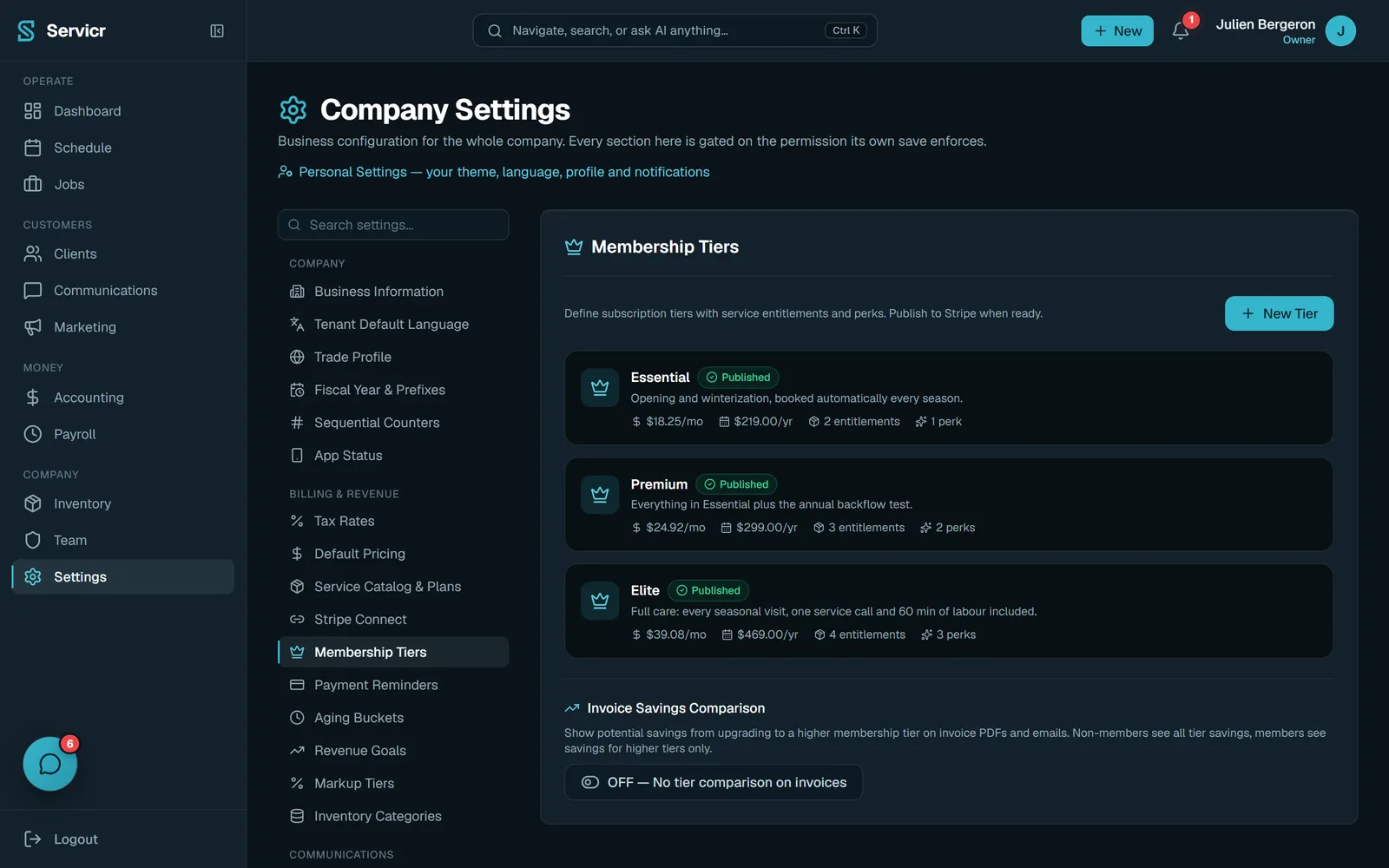Image resolution: width=1389 pixels, height=868 pixels.
Task: Open App Status settings
Action: [x=393, y=455]
